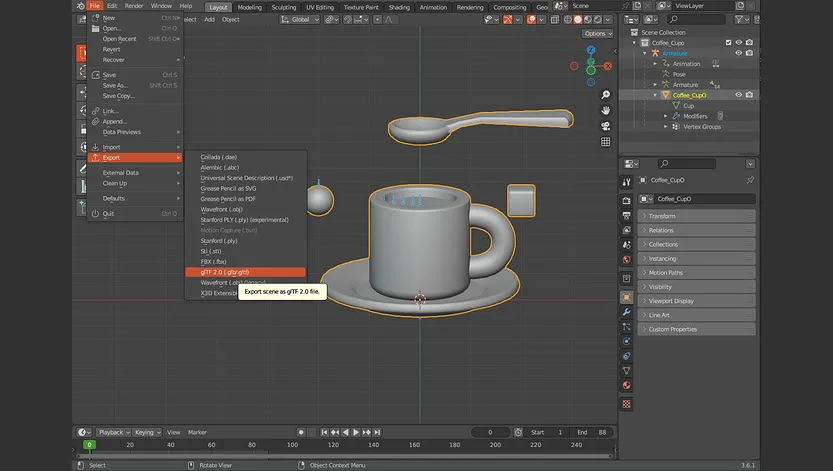
Task: Expand the Instancing panel
Action: (x=696, y=259)
